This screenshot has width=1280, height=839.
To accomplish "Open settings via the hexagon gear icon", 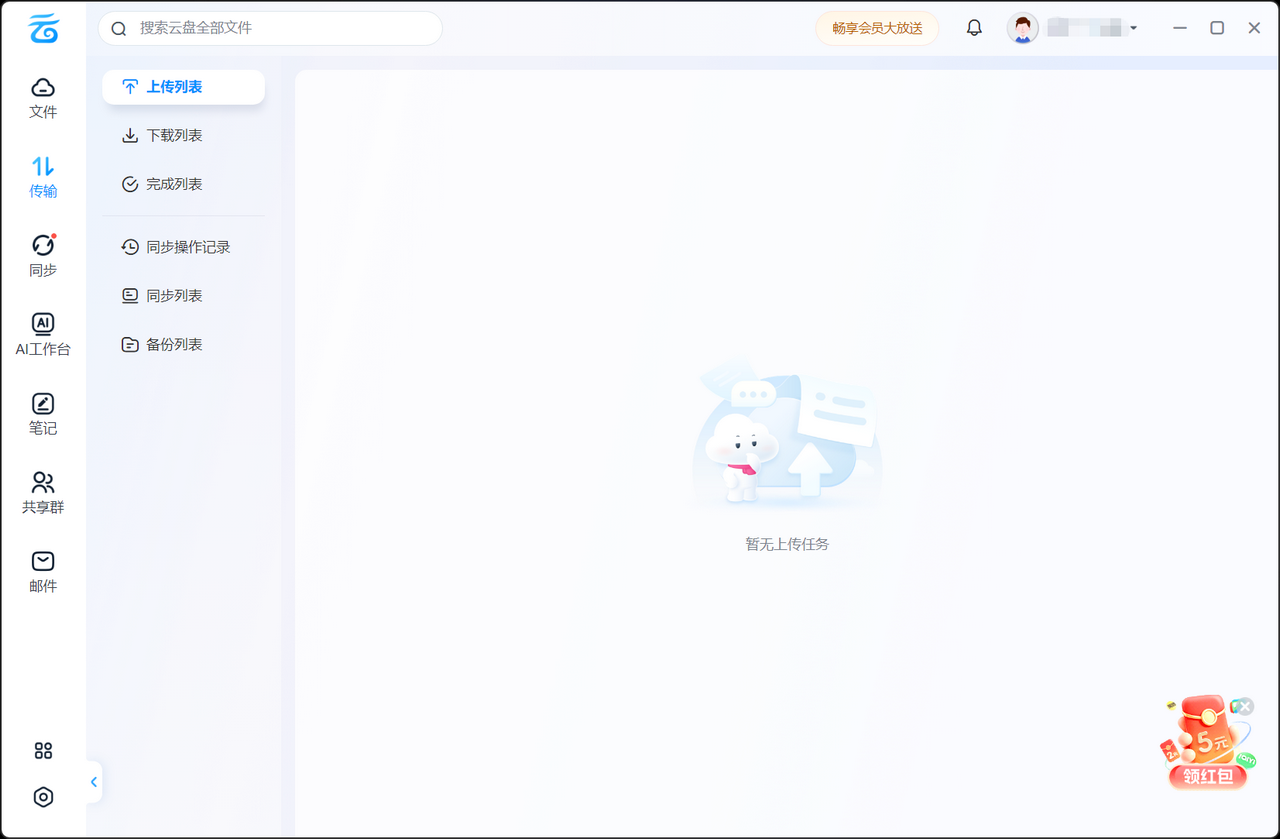I will [x=43, y=797].
